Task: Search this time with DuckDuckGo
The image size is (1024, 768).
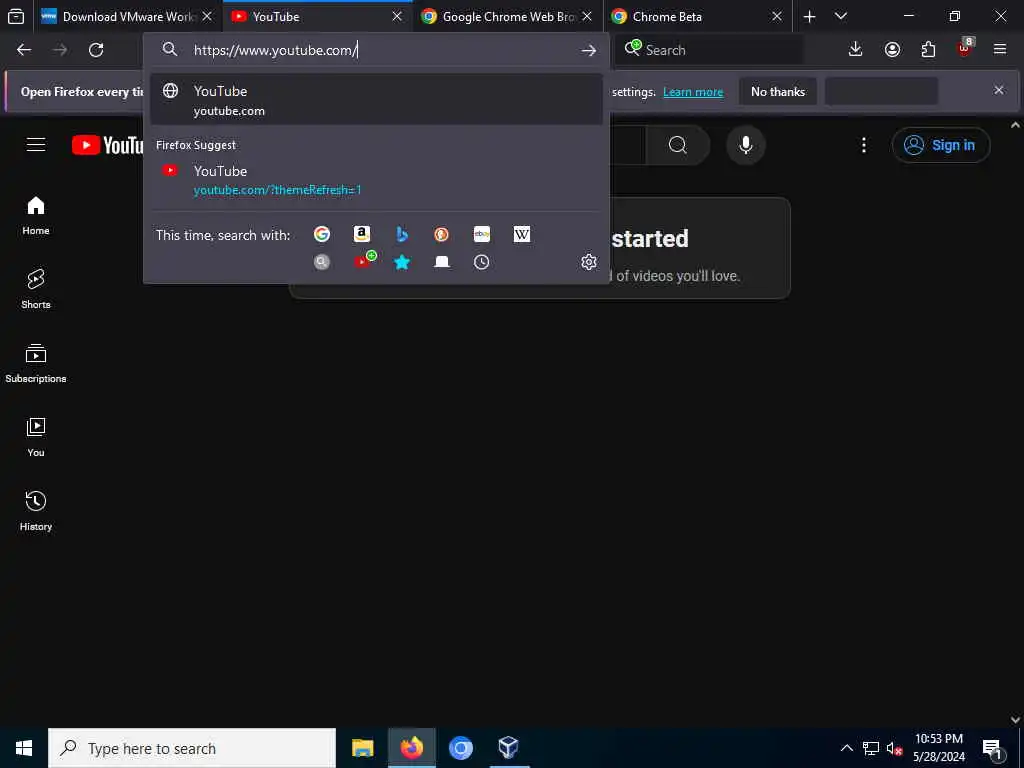Action: point(441,234)
